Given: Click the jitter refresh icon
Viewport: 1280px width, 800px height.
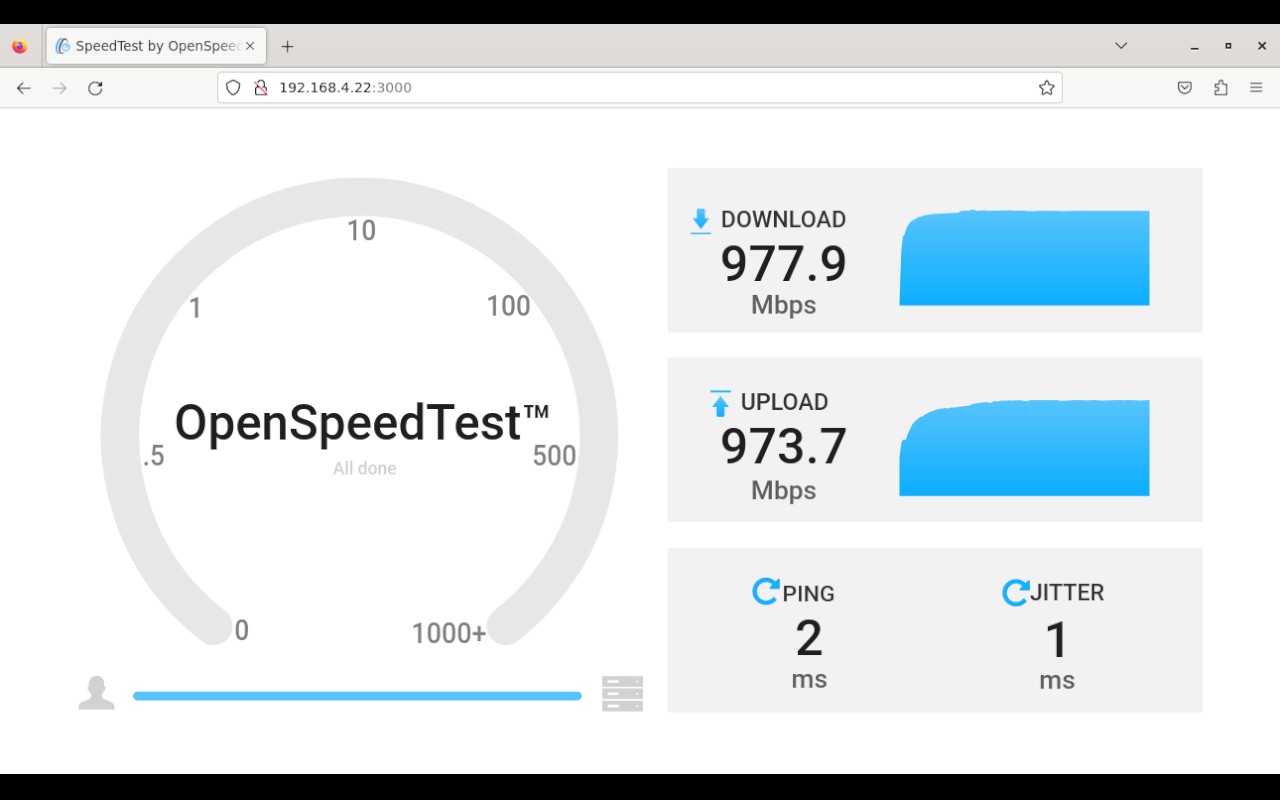Looking at the screenshot, I should tap(1015, 592).
